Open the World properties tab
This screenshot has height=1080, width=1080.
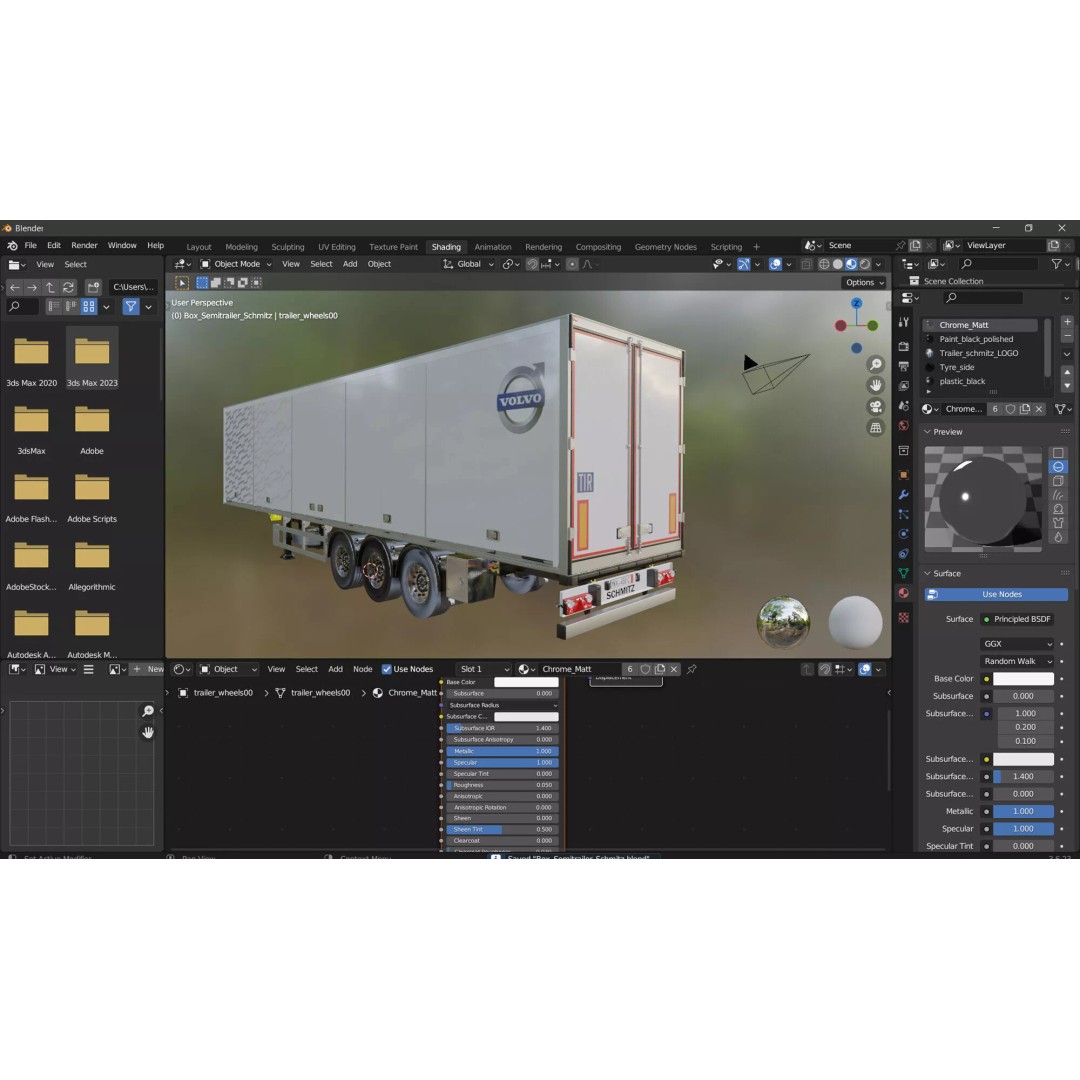(x=904, y=426)
